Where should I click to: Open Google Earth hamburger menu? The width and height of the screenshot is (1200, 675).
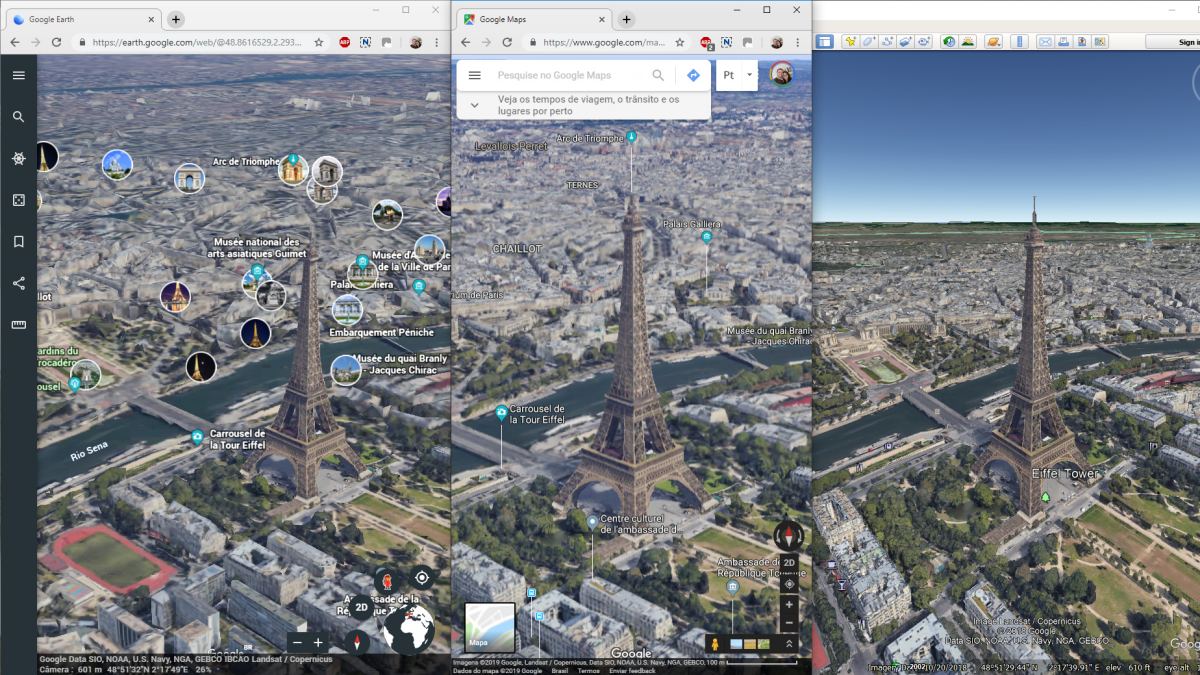pos(18,75)
